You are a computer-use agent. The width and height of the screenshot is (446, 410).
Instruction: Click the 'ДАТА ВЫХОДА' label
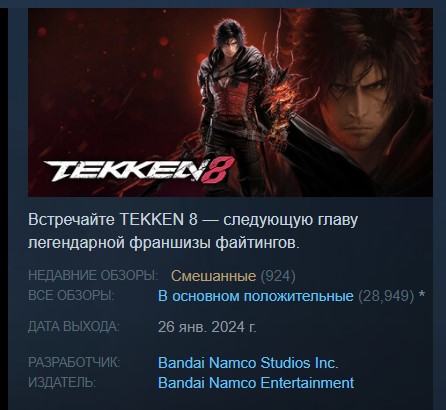coord(74,327)
